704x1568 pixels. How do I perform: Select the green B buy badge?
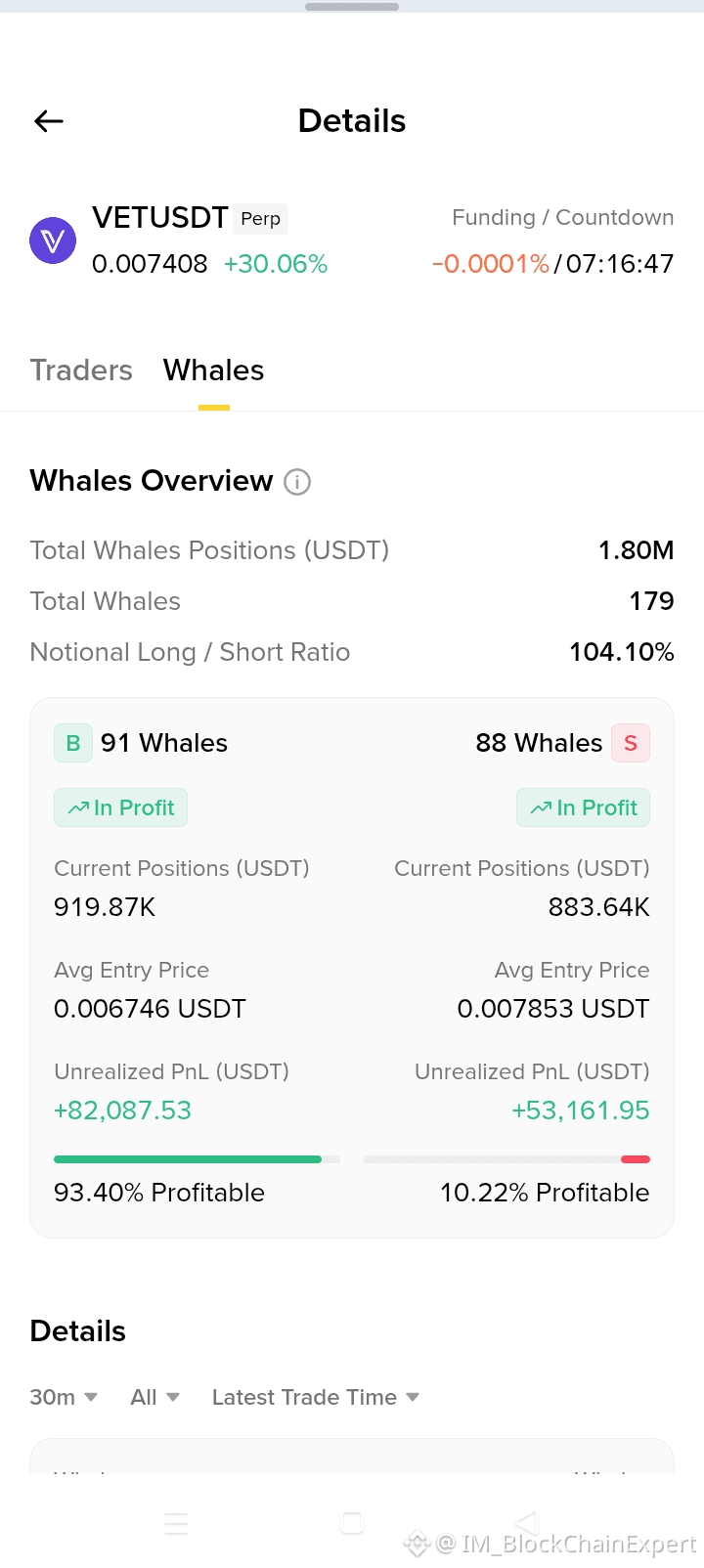click(73, 743)
